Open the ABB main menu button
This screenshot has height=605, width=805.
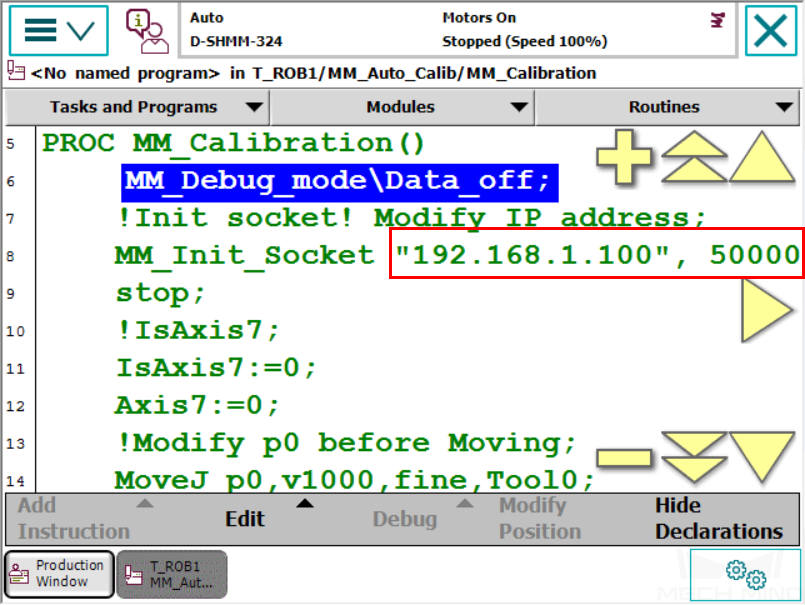click(x=58, y=30)
